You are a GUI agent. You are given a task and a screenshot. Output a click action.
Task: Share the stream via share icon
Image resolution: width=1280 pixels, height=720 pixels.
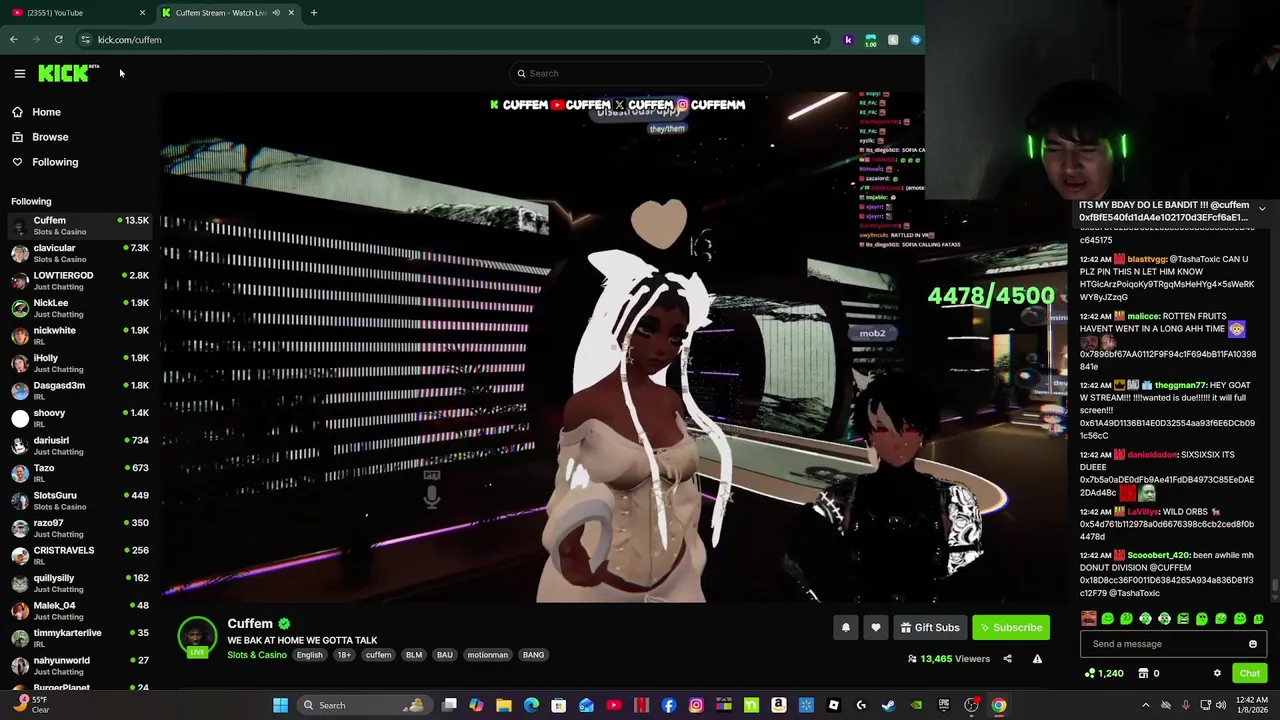click(1007, 659)
